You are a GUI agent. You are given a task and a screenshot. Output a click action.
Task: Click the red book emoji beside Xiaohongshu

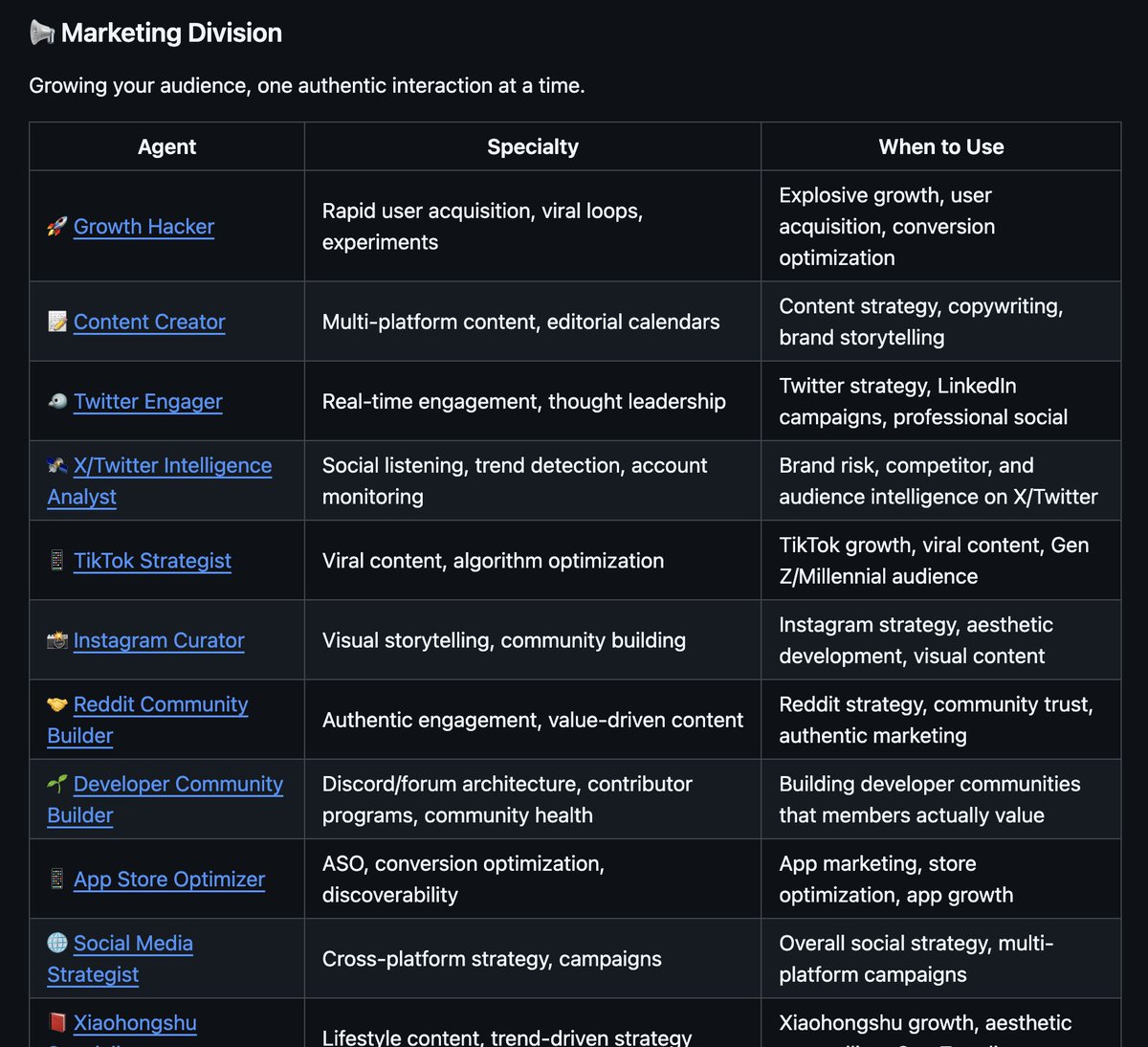(57, 1023)
